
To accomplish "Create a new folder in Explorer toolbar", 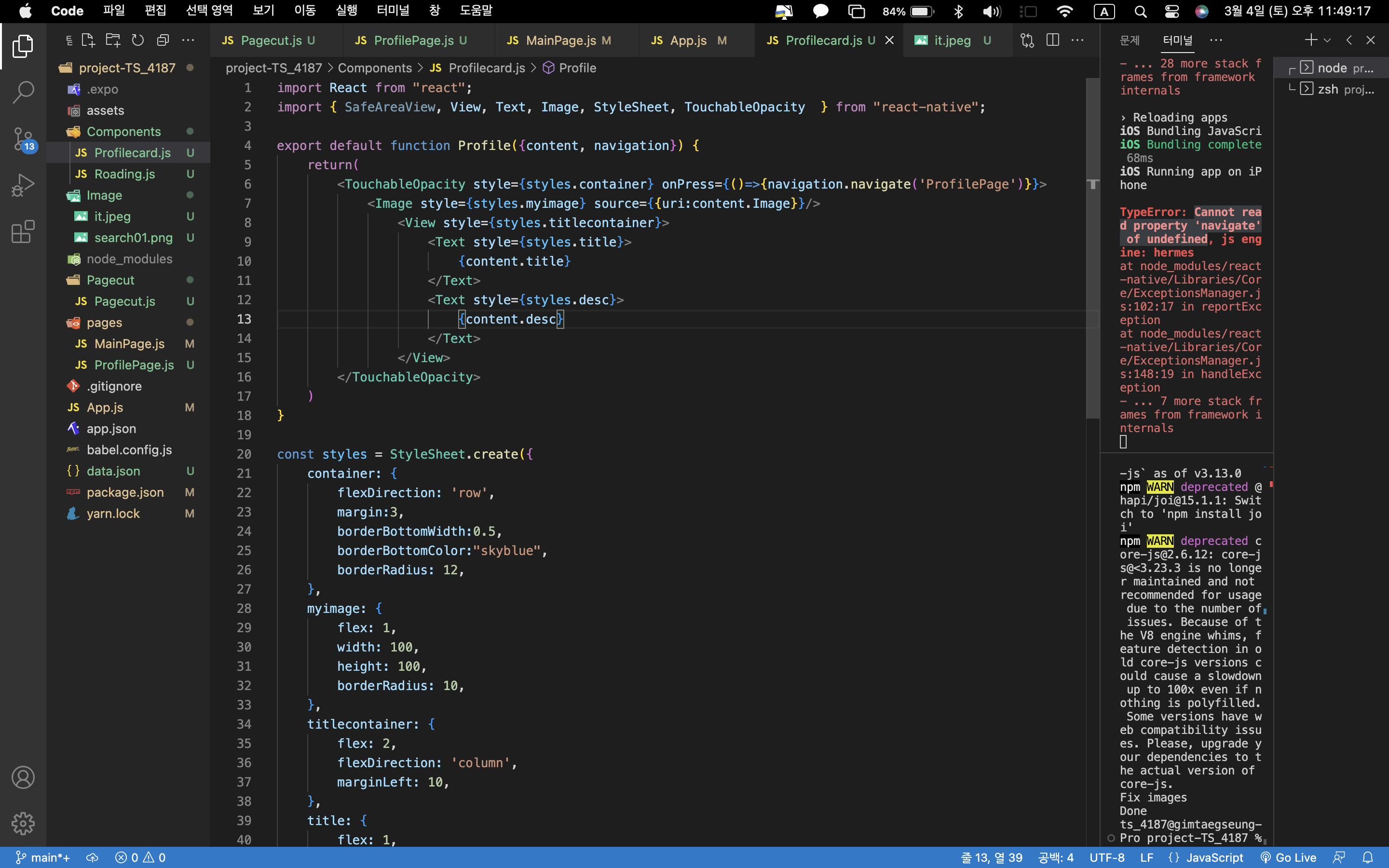I will point(113,40).
